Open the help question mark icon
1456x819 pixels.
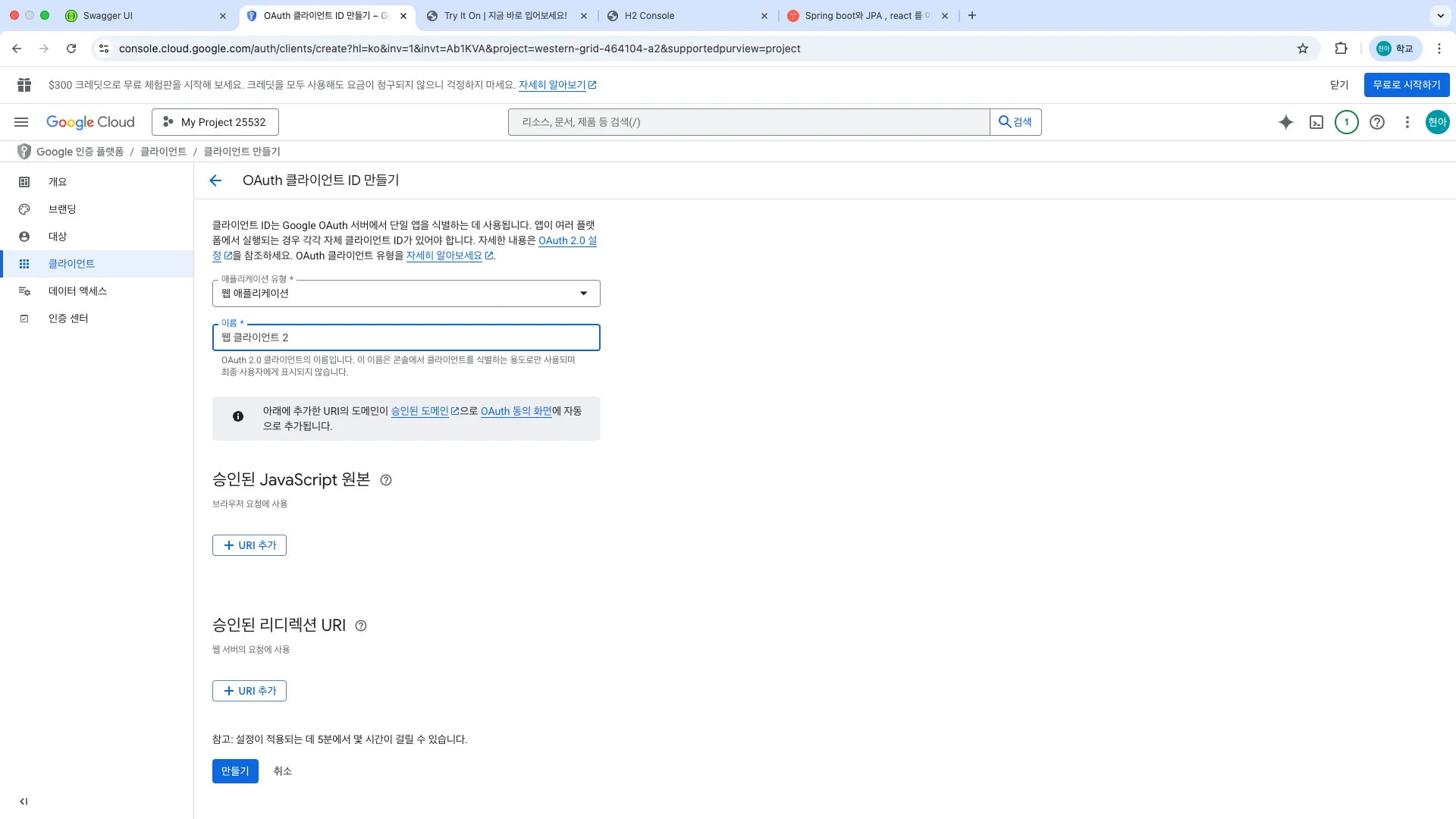[x=1377, y=122]
